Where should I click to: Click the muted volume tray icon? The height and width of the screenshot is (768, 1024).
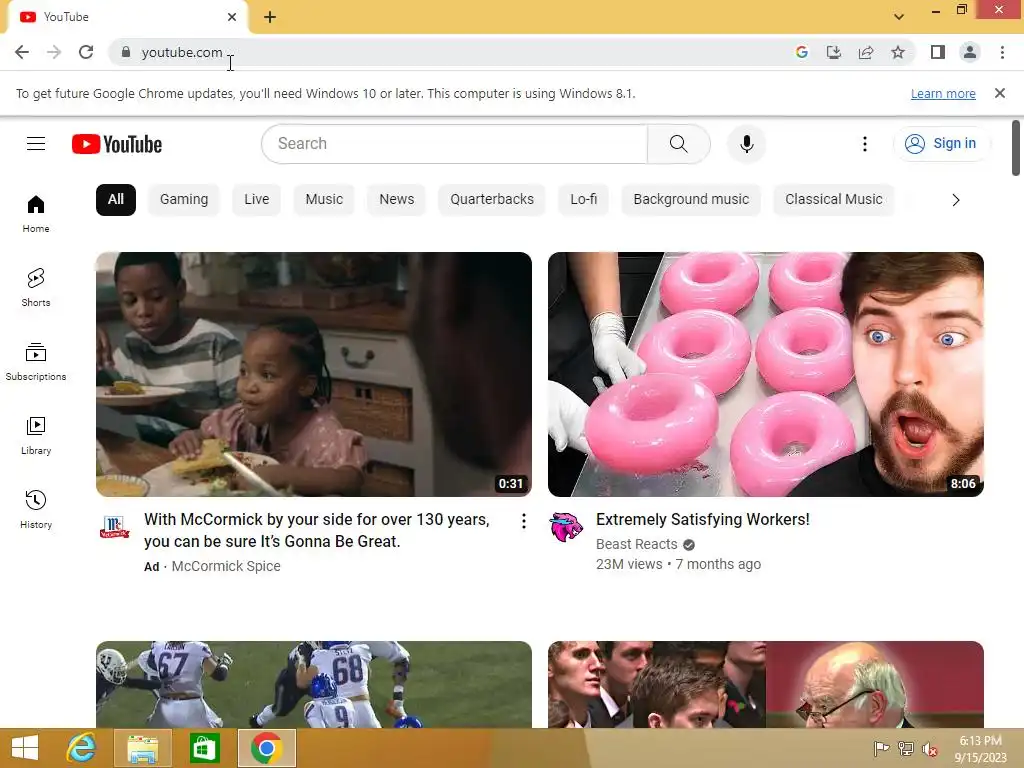tap(930, 749)
